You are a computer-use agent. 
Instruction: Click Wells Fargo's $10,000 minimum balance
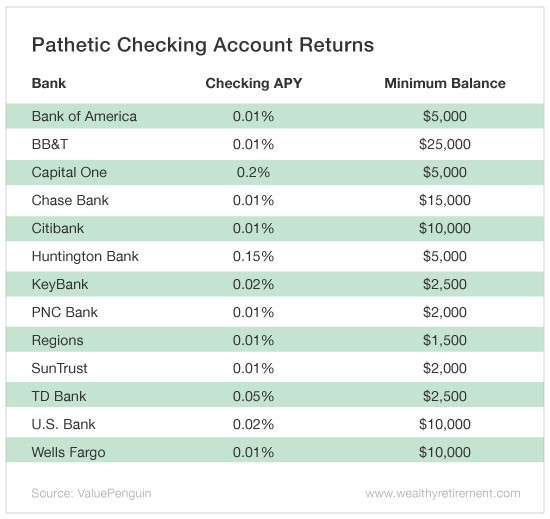click(445, 452)
